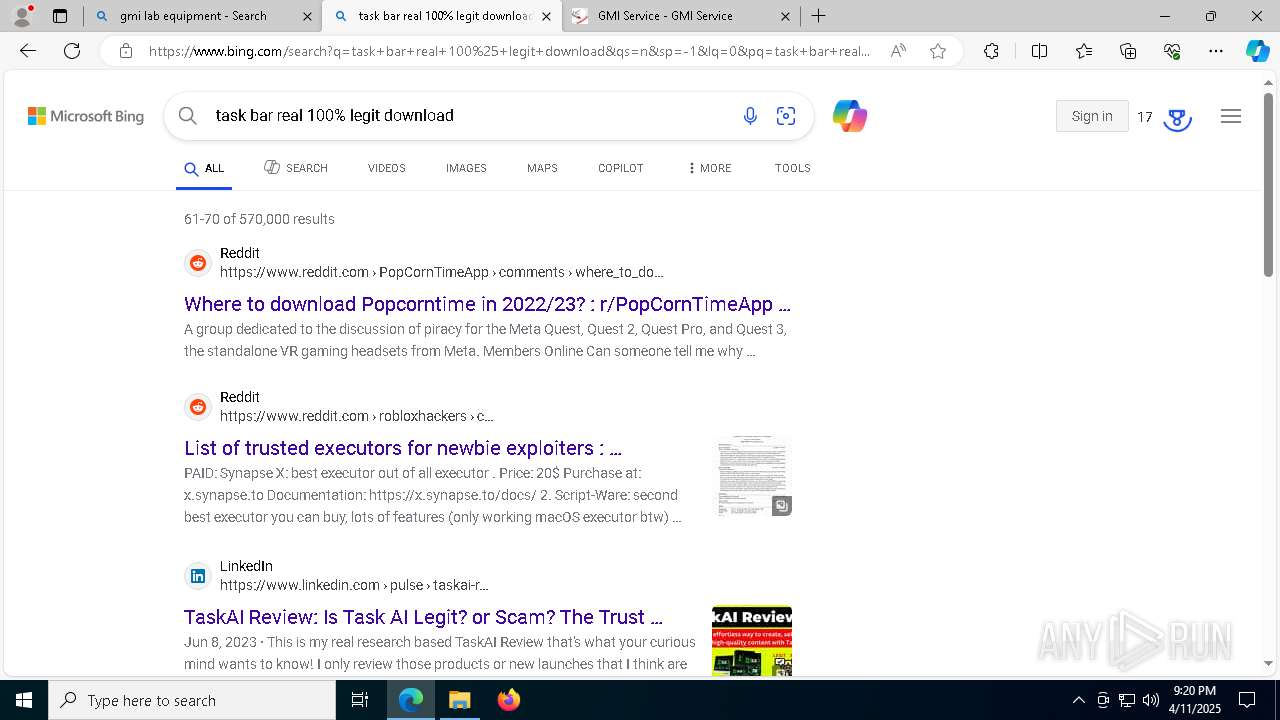Click the Windows taskbar search box
Viewport: 1280px width, 720px height.
192,700
